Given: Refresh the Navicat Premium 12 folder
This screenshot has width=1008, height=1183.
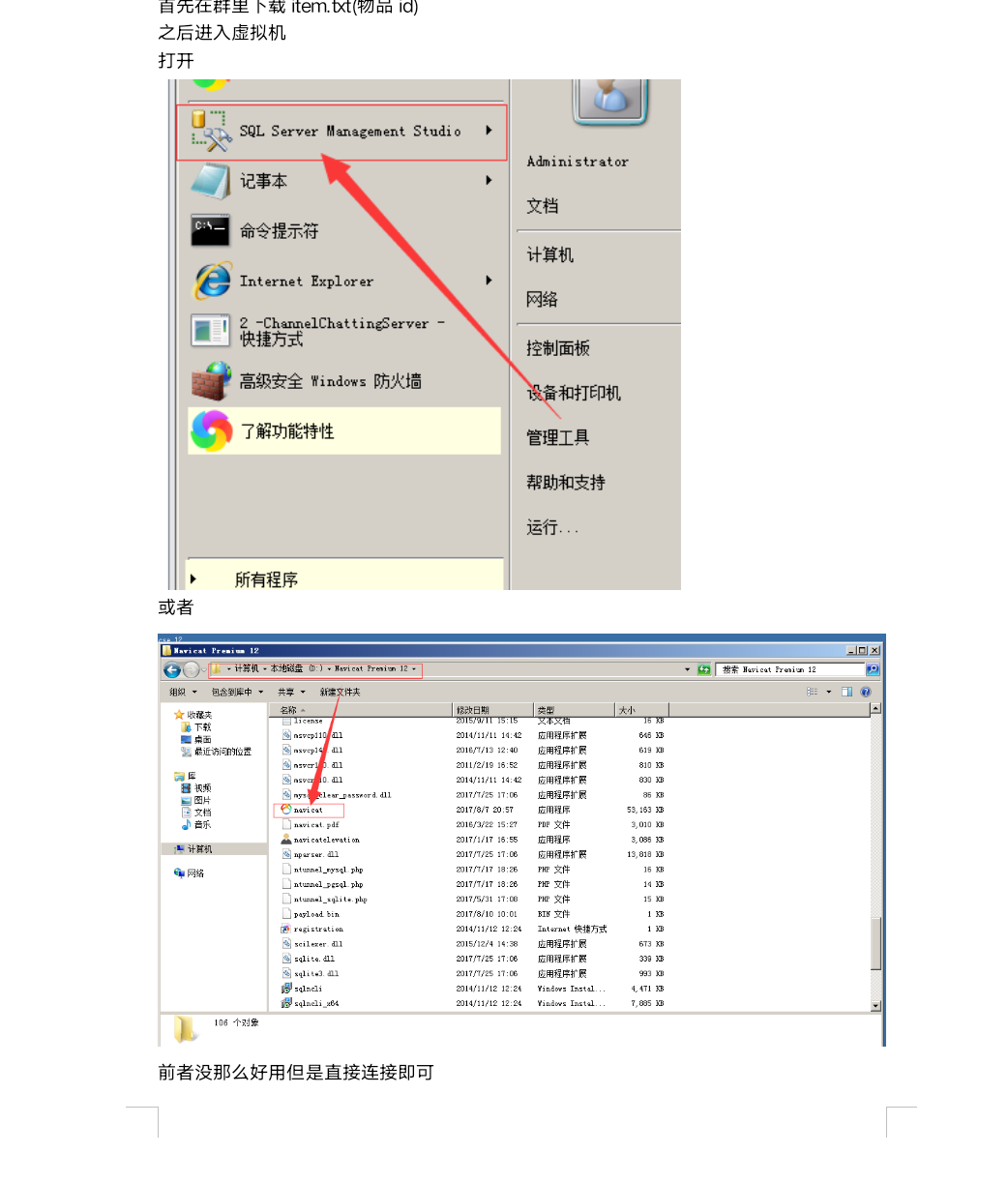Looking at the screenshot, I should pos(704,669).
